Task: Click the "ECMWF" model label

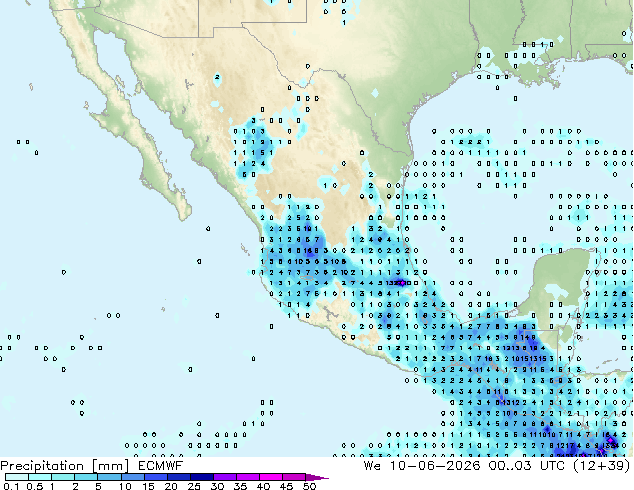Action: [x=160, y=466]
